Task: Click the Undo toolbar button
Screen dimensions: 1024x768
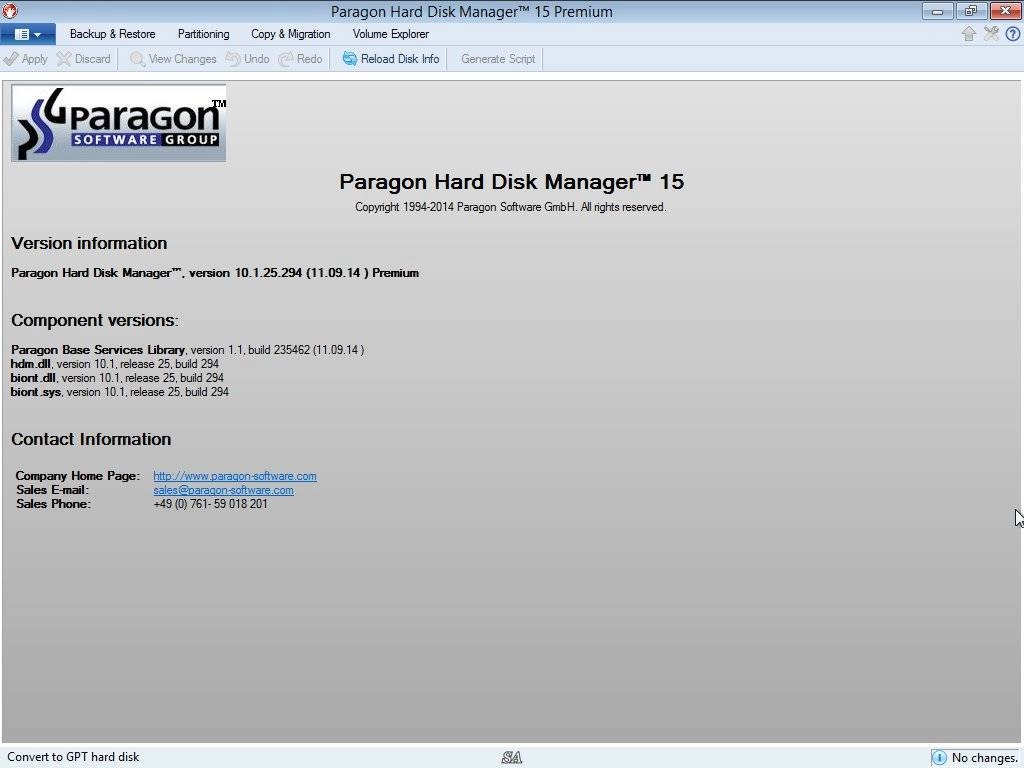Action: (248, 59)
